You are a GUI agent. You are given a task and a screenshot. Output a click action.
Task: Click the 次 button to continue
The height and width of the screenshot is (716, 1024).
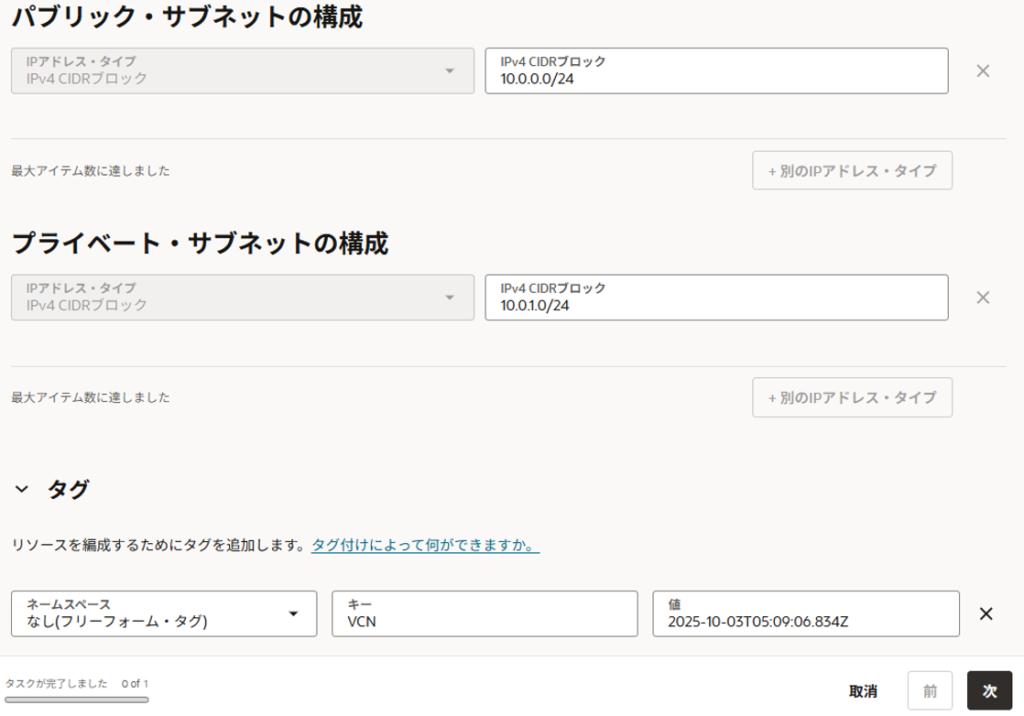pos(989,691)
